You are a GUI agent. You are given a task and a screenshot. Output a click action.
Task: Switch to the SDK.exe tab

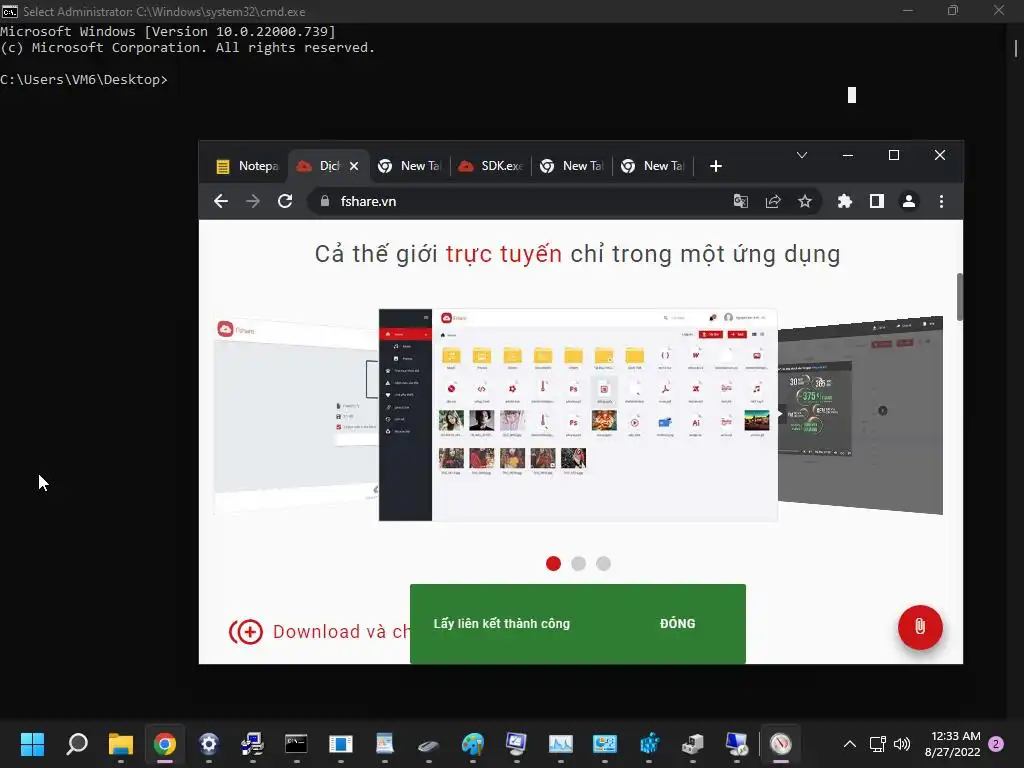tap(490, 166)
